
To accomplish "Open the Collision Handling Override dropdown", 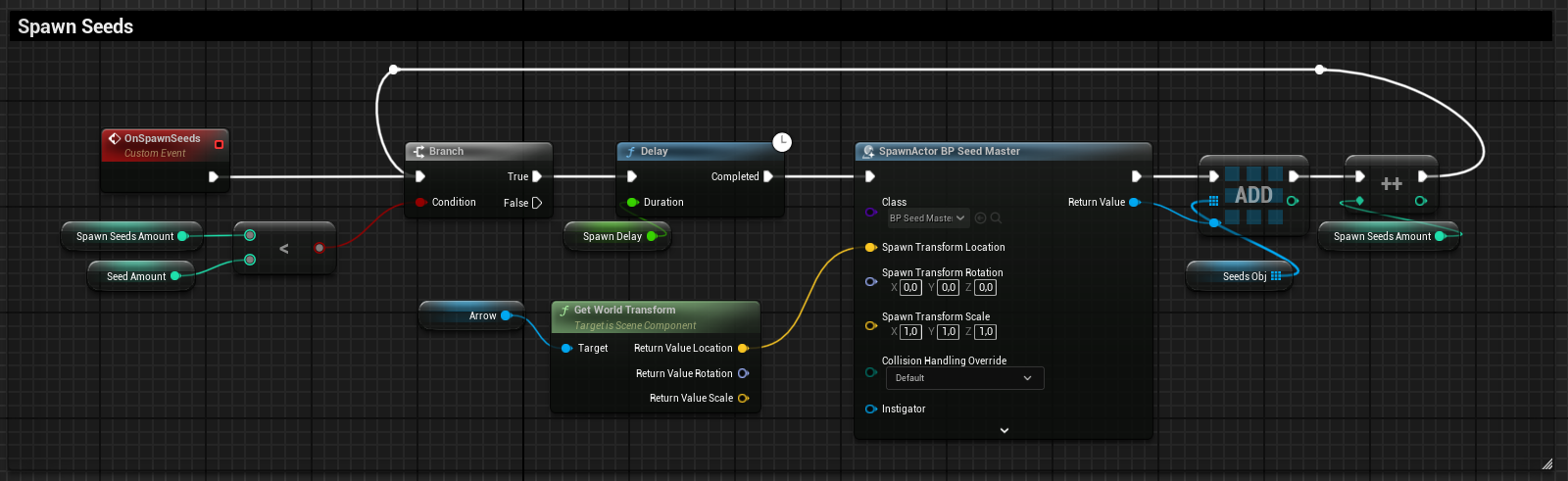I will pos(964,378).
